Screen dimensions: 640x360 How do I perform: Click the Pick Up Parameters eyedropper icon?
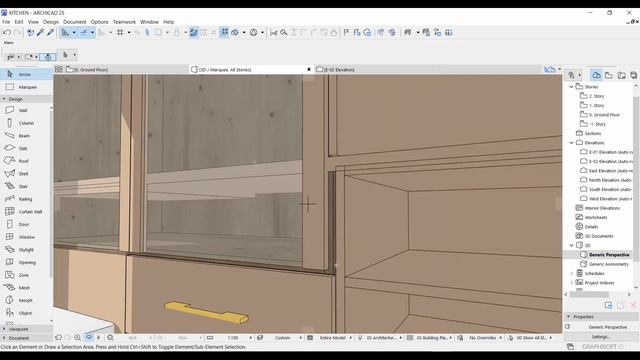coord(40,33)
